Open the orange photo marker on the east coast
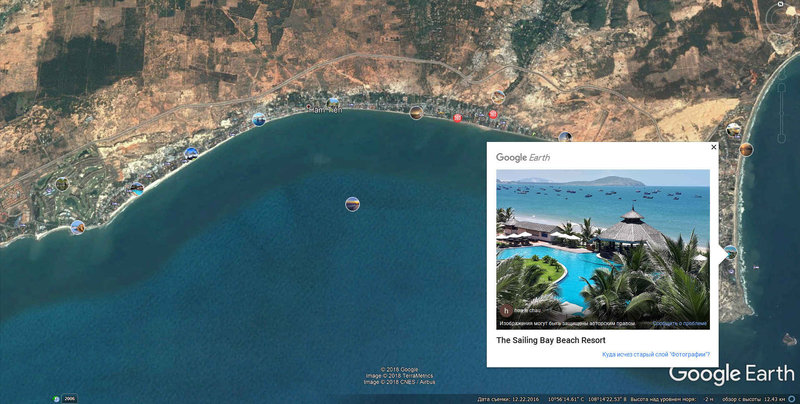The width and height of the screenshot is (800, 404). point(746,149)
